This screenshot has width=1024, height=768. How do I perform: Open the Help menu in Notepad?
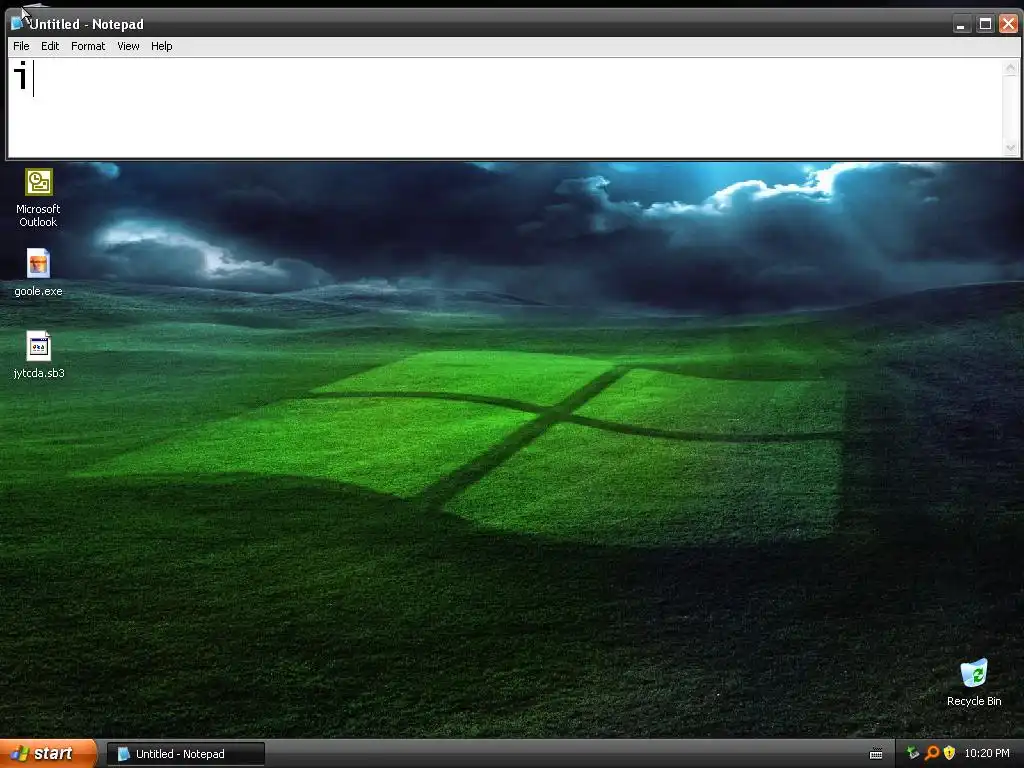pyautogui.click(x=161, y=46)
